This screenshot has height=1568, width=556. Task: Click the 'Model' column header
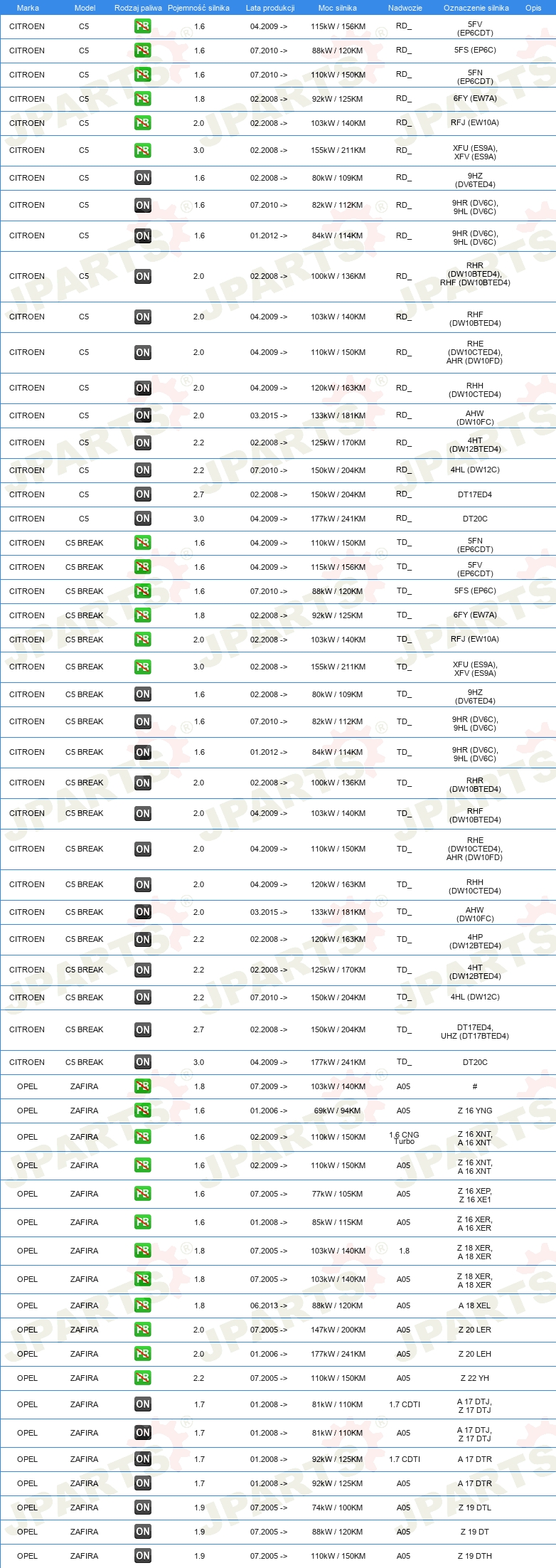(85, 8)
